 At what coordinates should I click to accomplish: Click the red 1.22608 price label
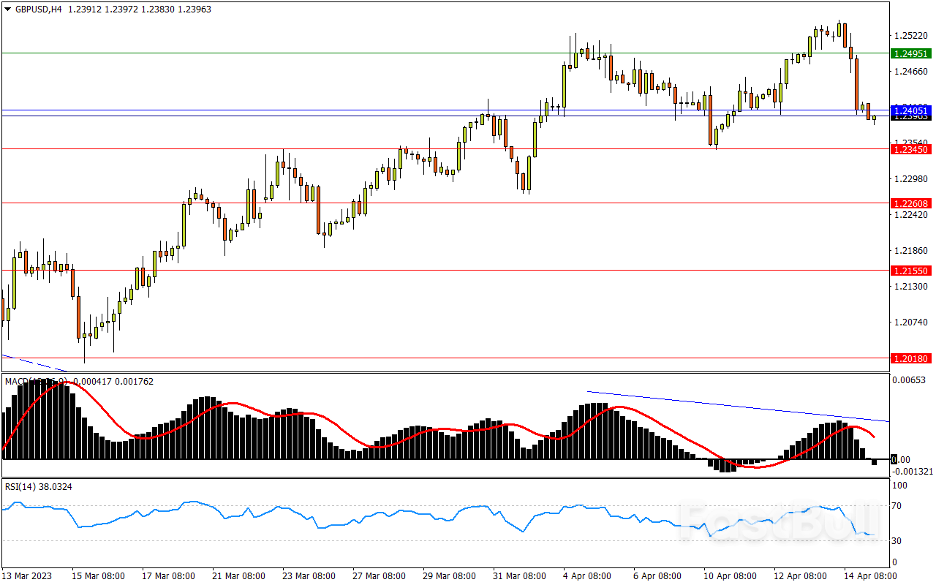pos(911,203)
